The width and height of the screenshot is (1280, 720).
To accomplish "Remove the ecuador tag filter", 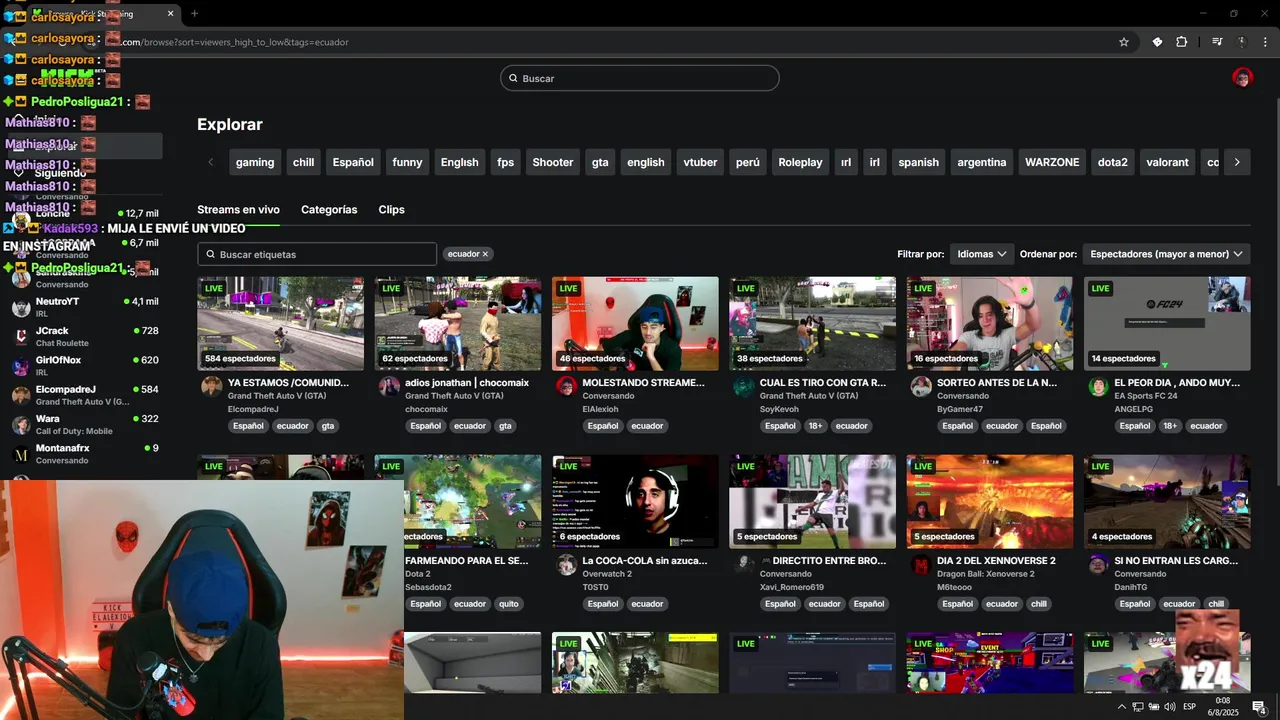I will [485, 254].
